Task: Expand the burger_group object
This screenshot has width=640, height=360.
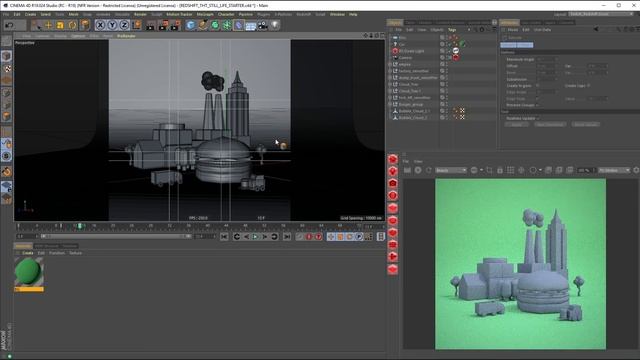Action: (x=390, y=104)
